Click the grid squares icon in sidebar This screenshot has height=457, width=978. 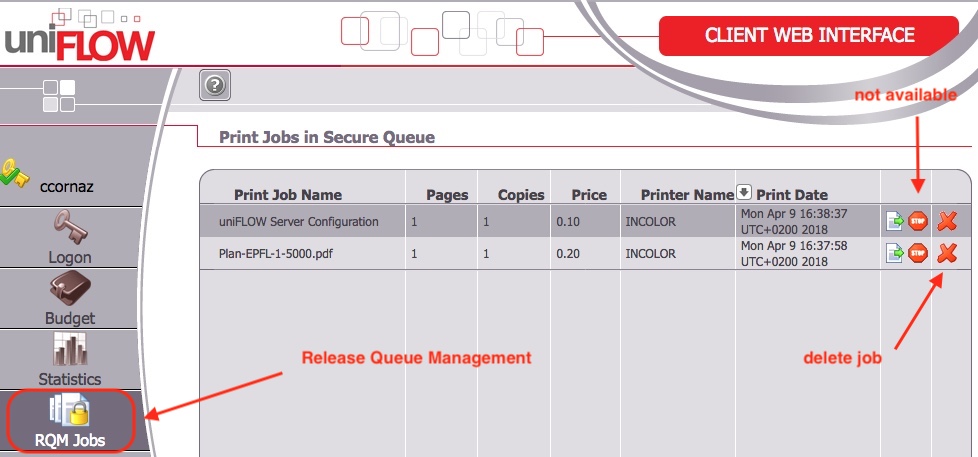click(x=58, y=96)
